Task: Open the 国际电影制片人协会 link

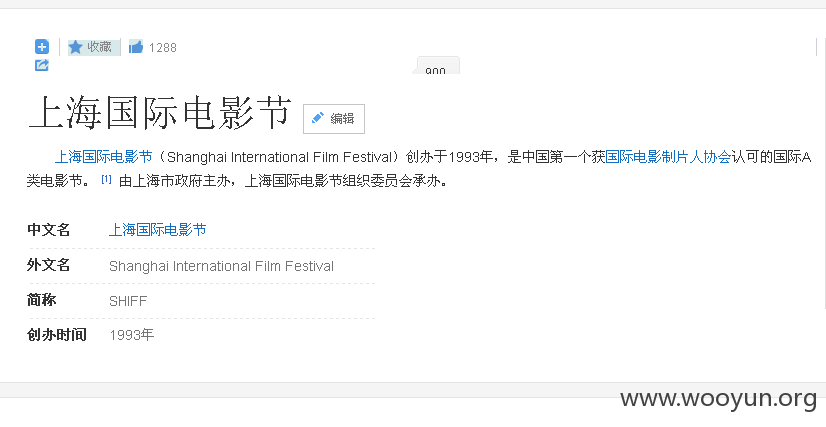Action: (668, 157)
